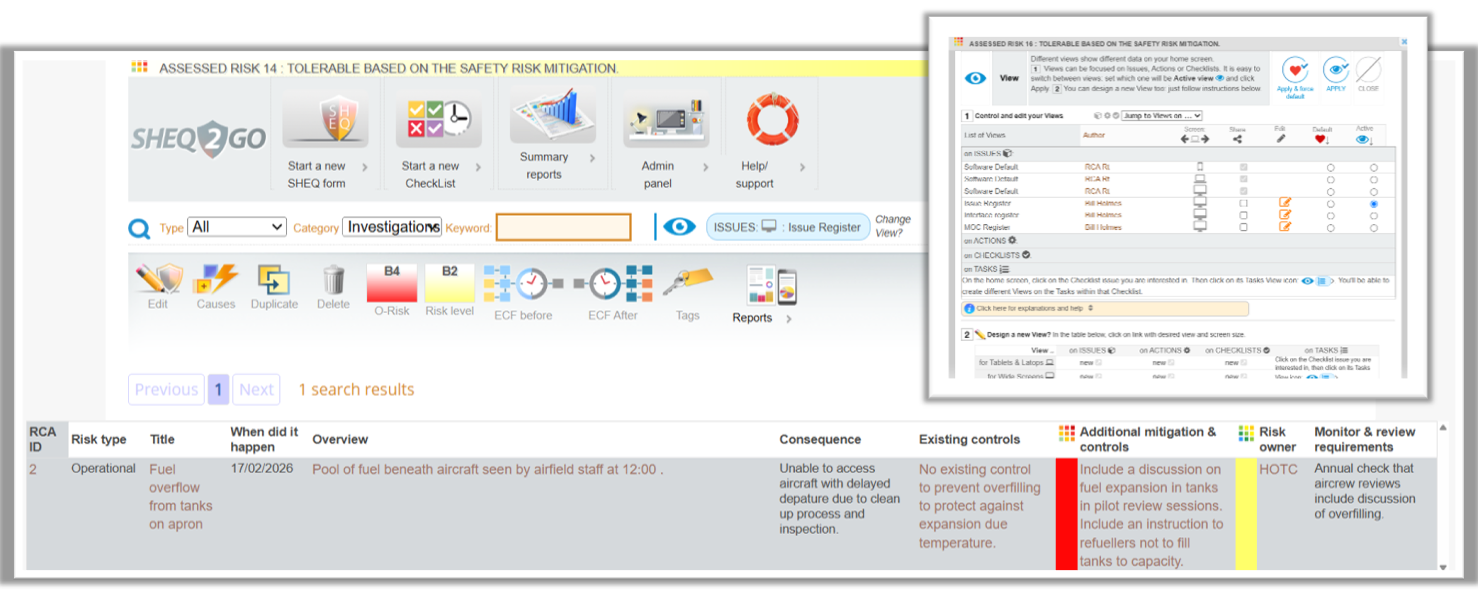
Task: Click the search magnifier icon beside Type
Action: tap(140, 229)
